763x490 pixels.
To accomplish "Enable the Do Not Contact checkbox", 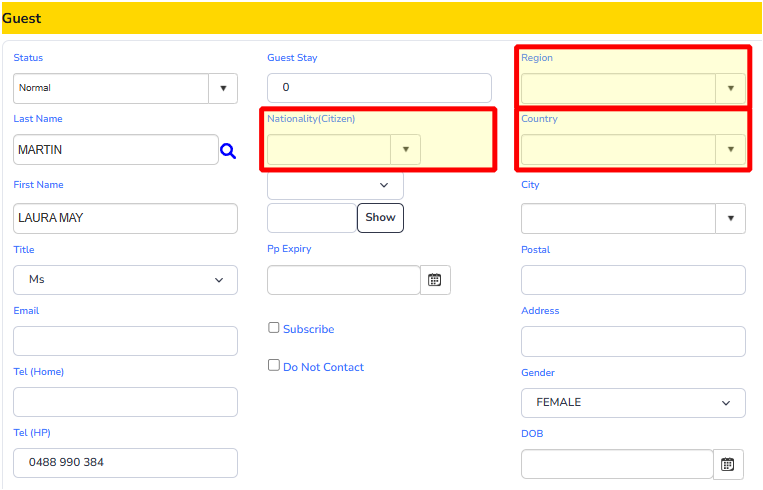I will pyautogui.click(x=273, y=365).
